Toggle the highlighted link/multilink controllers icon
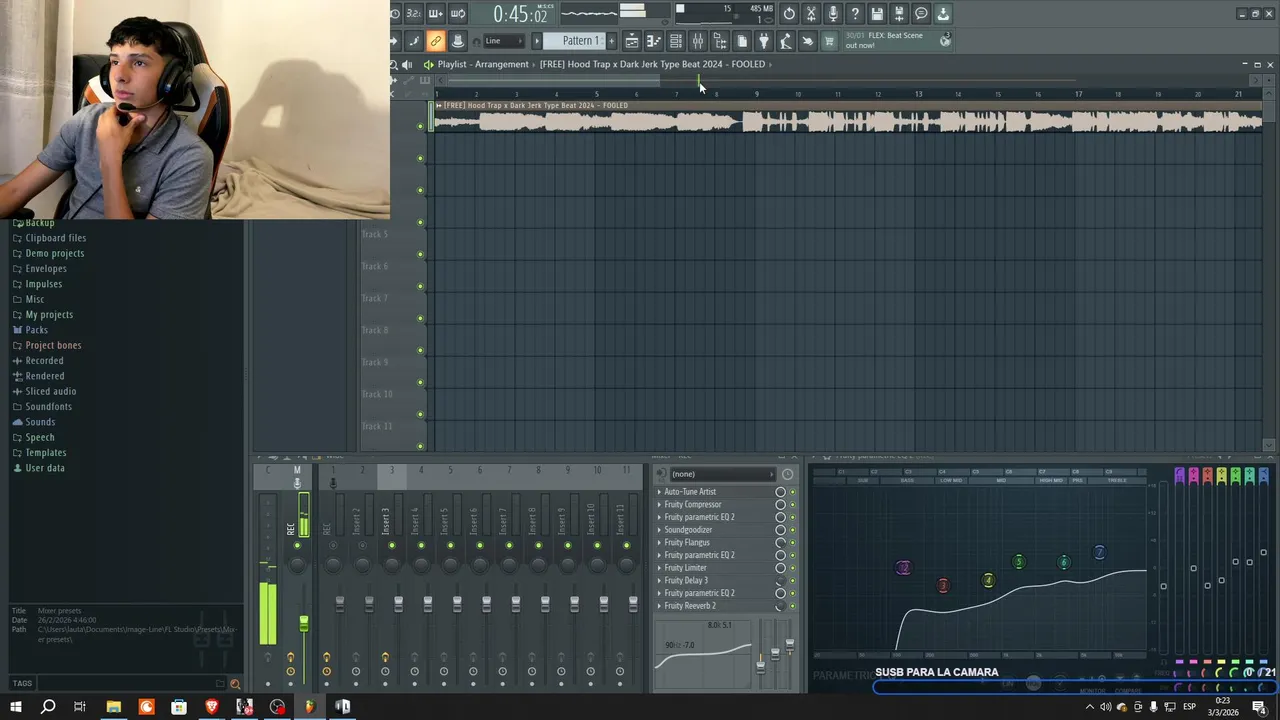The height and width of the screenshot is (720, 1280). pos(436,41)
